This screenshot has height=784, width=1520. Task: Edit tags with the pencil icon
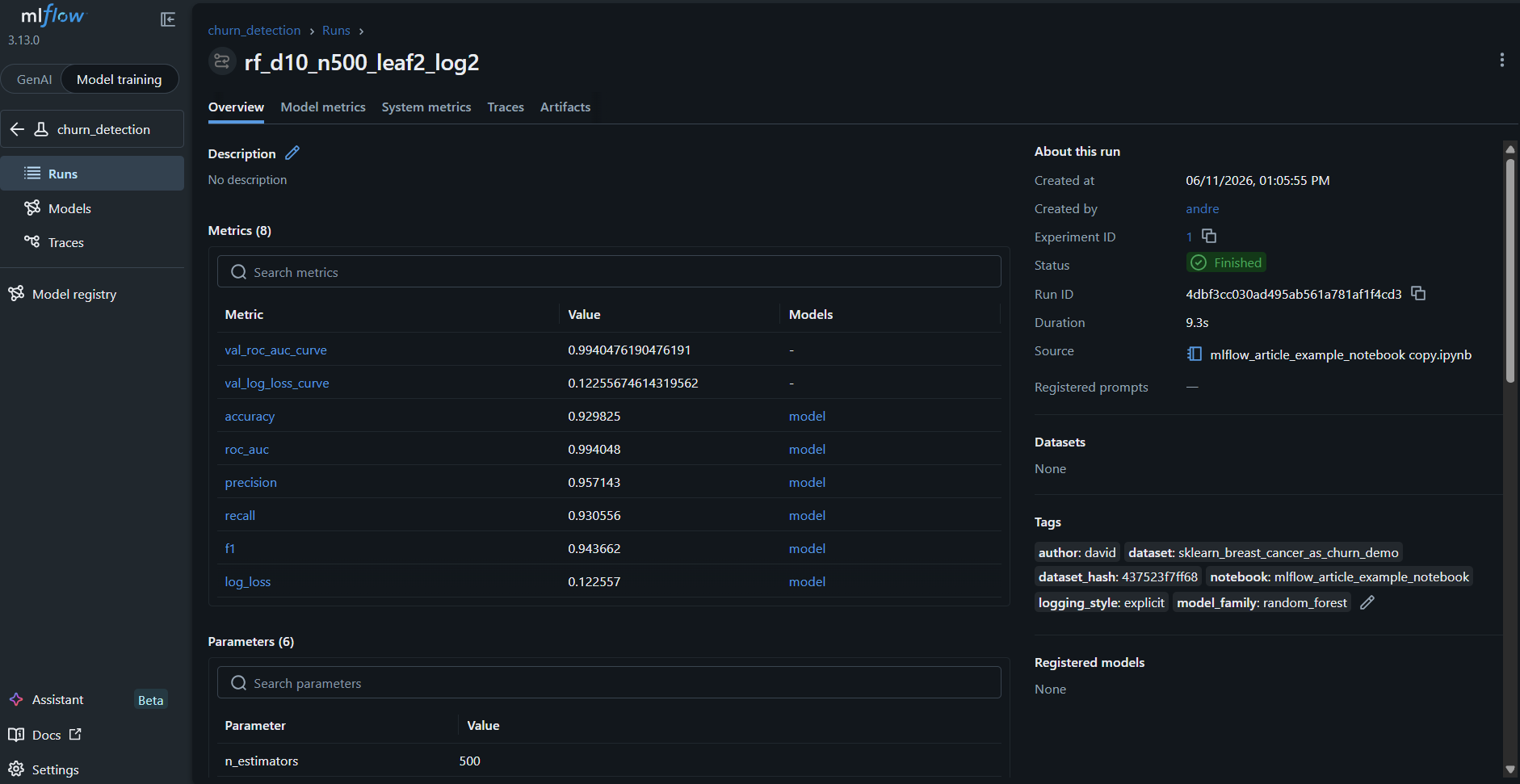click(1367, 602)
